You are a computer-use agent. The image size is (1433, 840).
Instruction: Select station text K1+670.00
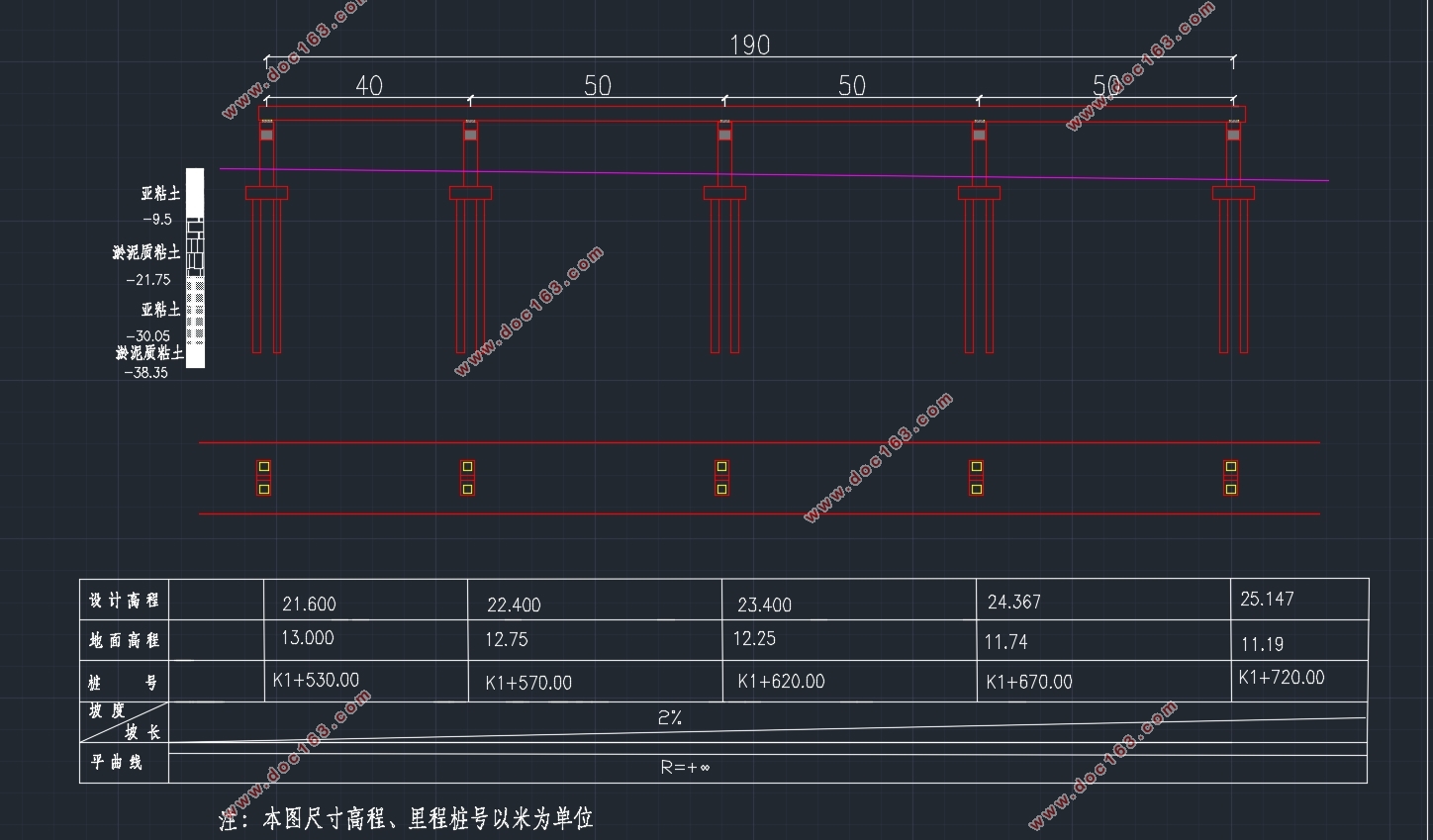(x=1029, y=682)
